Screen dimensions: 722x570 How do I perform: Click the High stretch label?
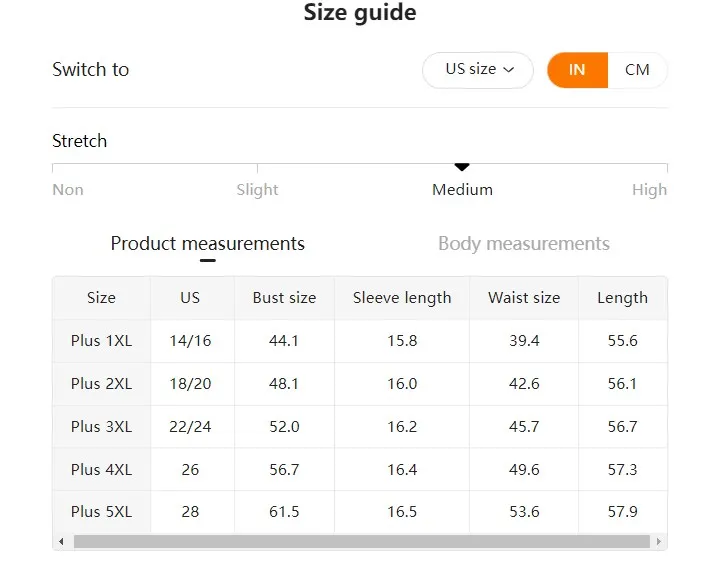point(649,190)
